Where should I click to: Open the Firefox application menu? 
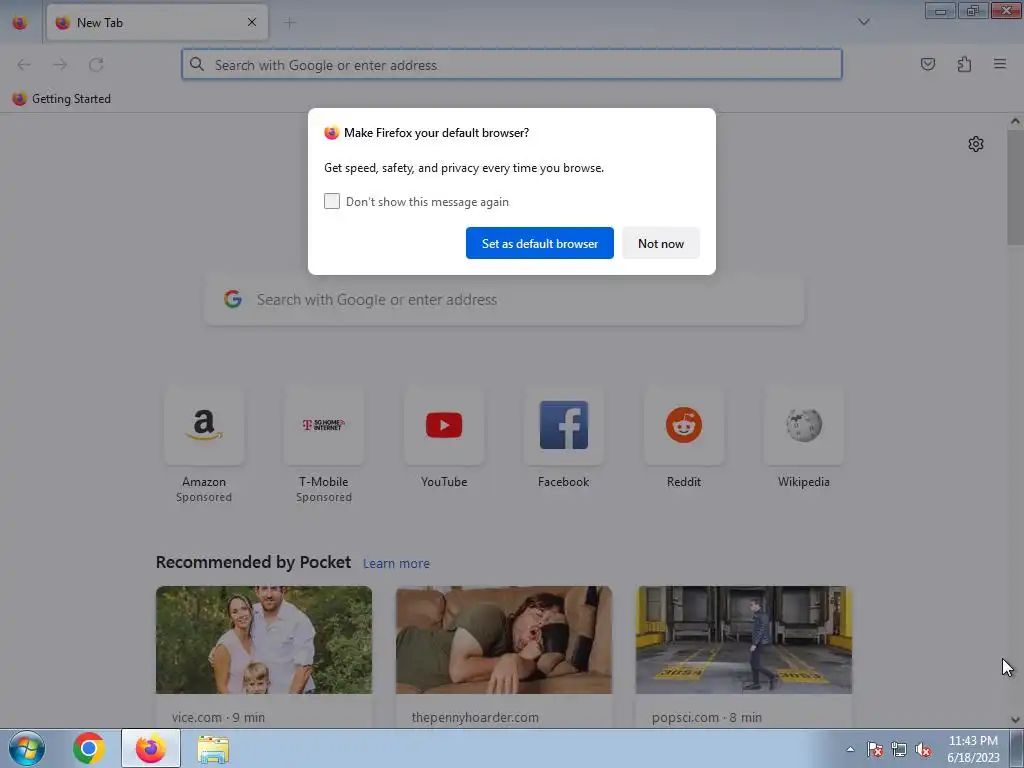[x=1000, y=64]
